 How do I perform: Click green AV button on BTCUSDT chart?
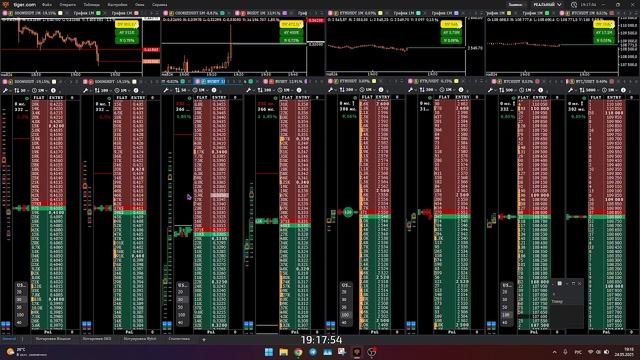click(604, 32)
